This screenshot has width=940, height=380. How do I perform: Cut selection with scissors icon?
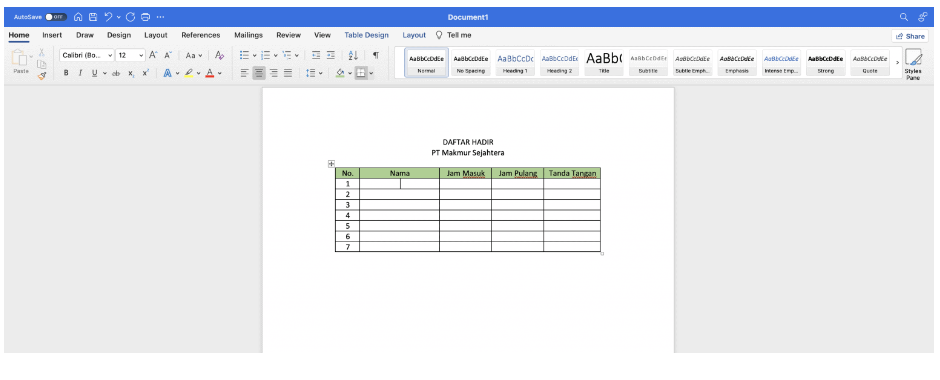coord(42,53)
